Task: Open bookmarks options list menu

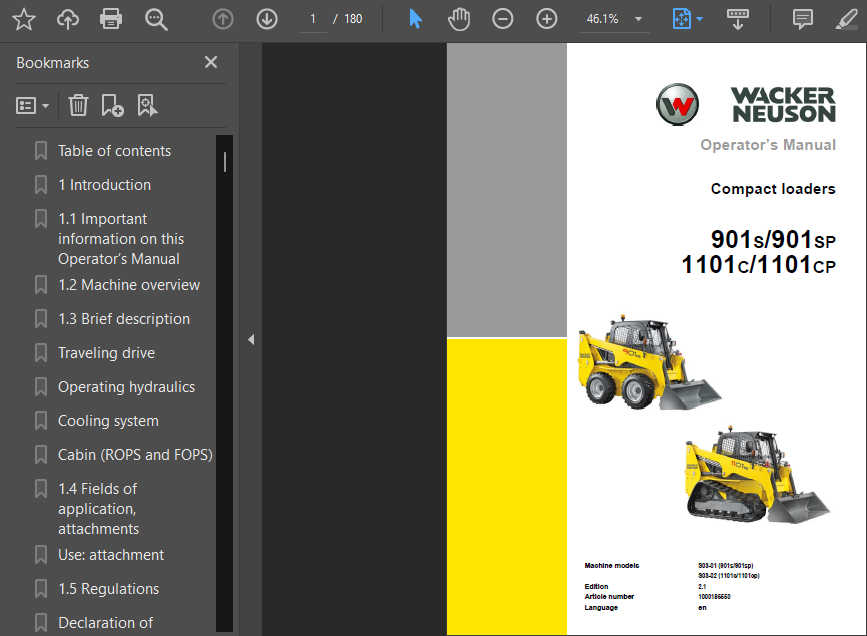Action: click(x=32, y=105)
